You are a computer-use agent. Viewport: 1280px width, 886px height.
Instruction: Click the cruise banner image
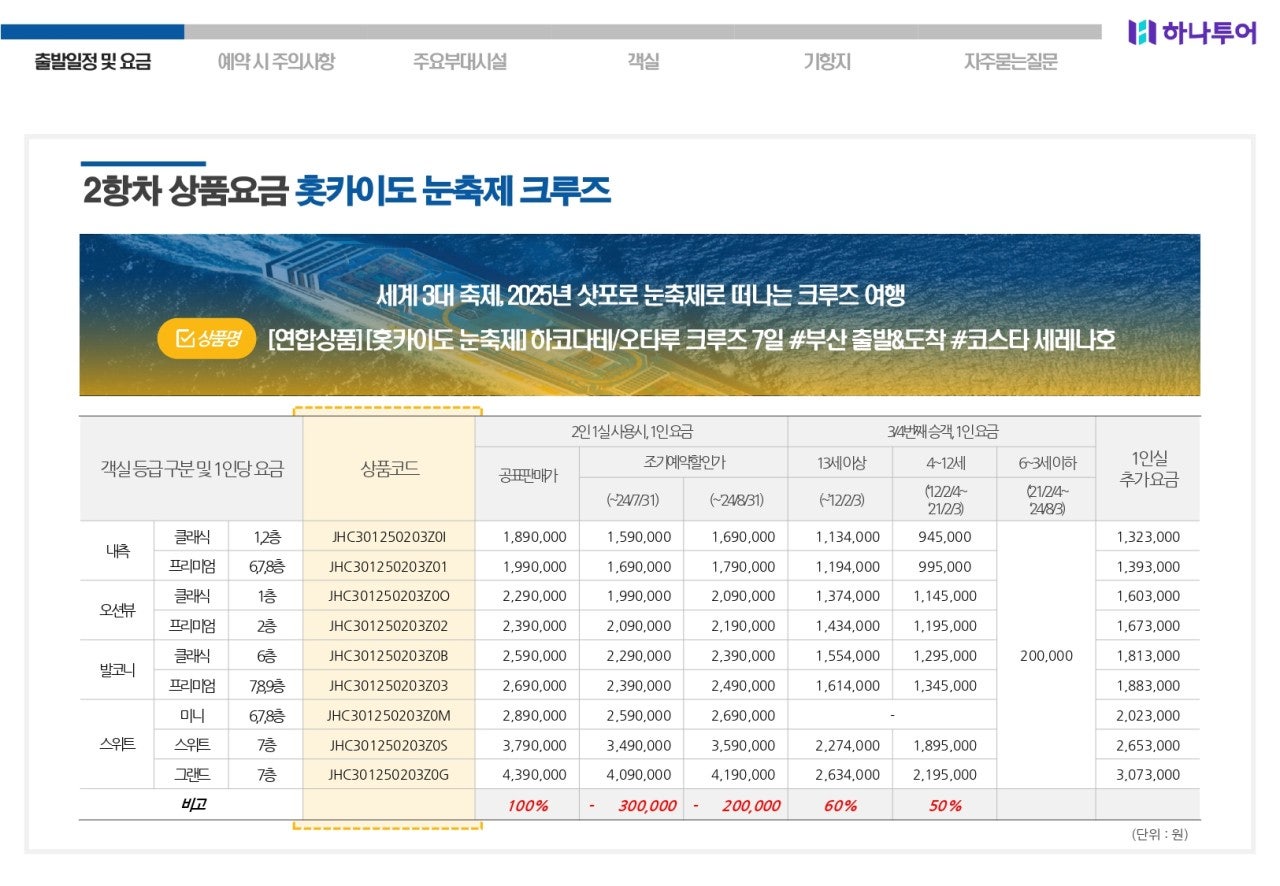point(640,315)
